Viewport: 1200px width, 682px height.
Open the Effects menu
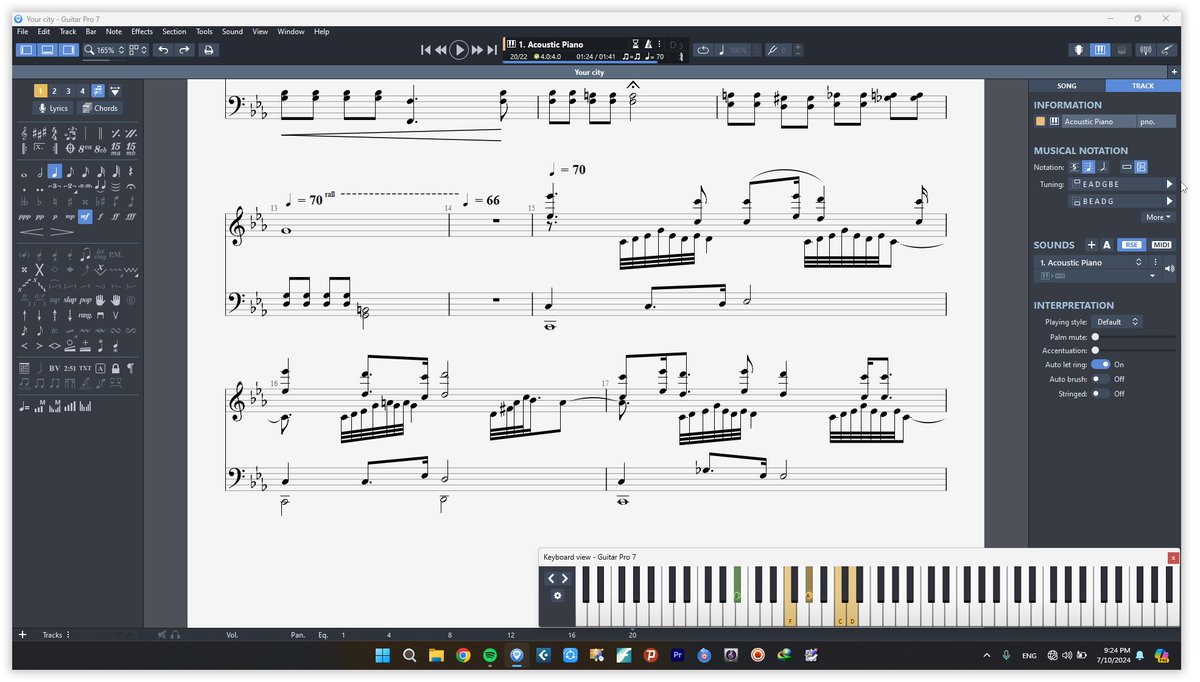[142, 32]
